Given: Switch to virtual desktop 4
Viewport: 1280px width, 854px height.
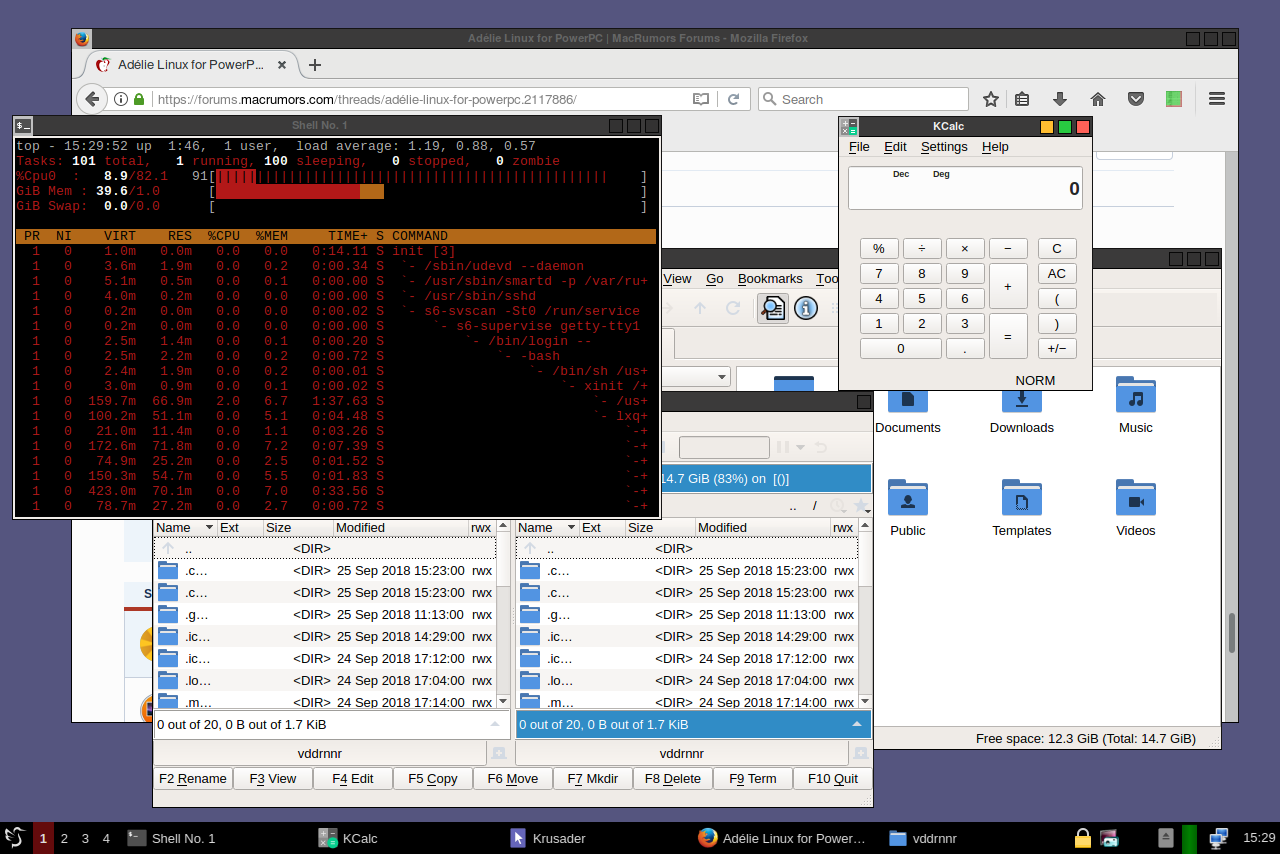Looking at the screenshot, I should point(106,838).
